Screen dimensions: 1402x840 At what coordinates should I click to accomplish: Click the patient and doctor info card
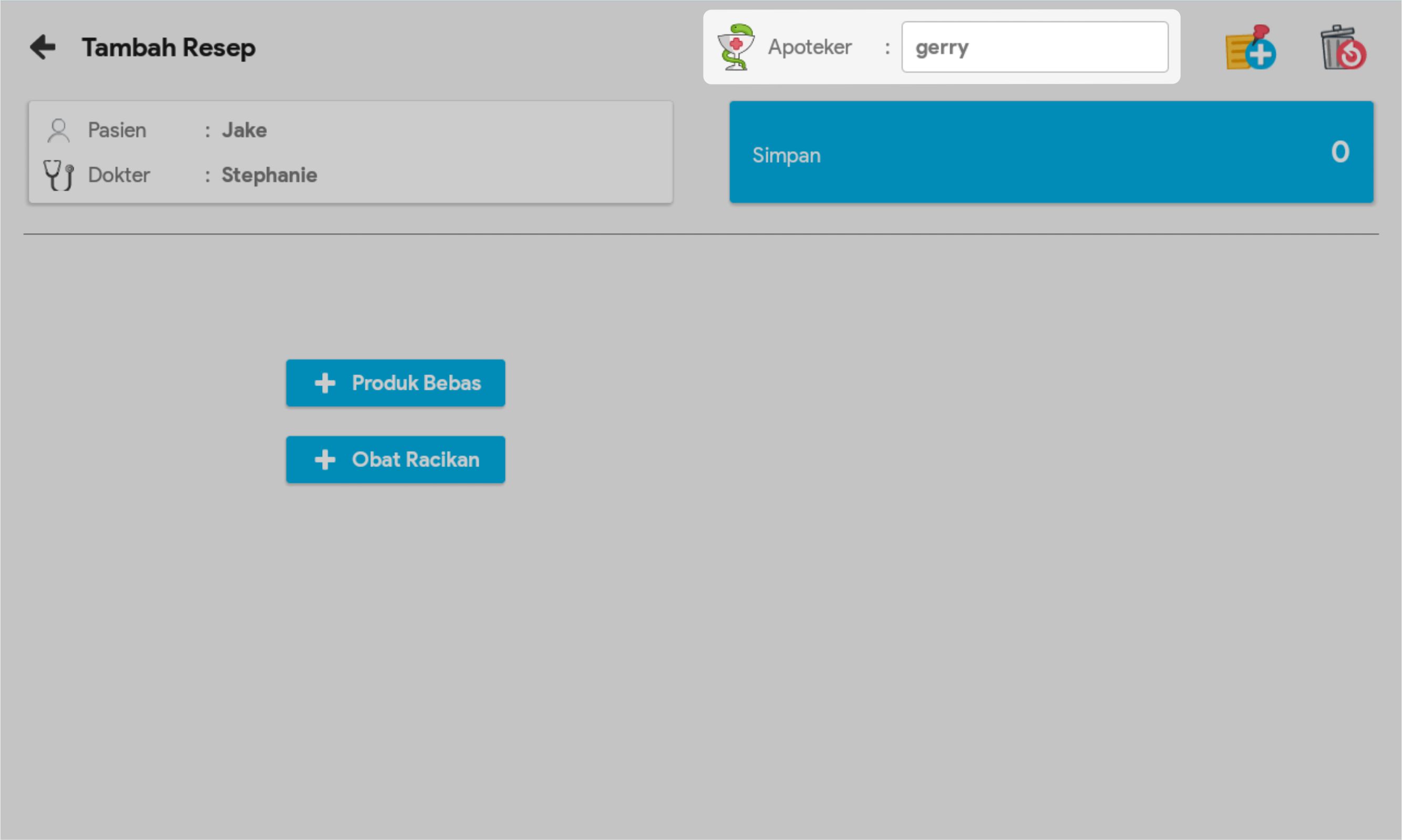481,152
